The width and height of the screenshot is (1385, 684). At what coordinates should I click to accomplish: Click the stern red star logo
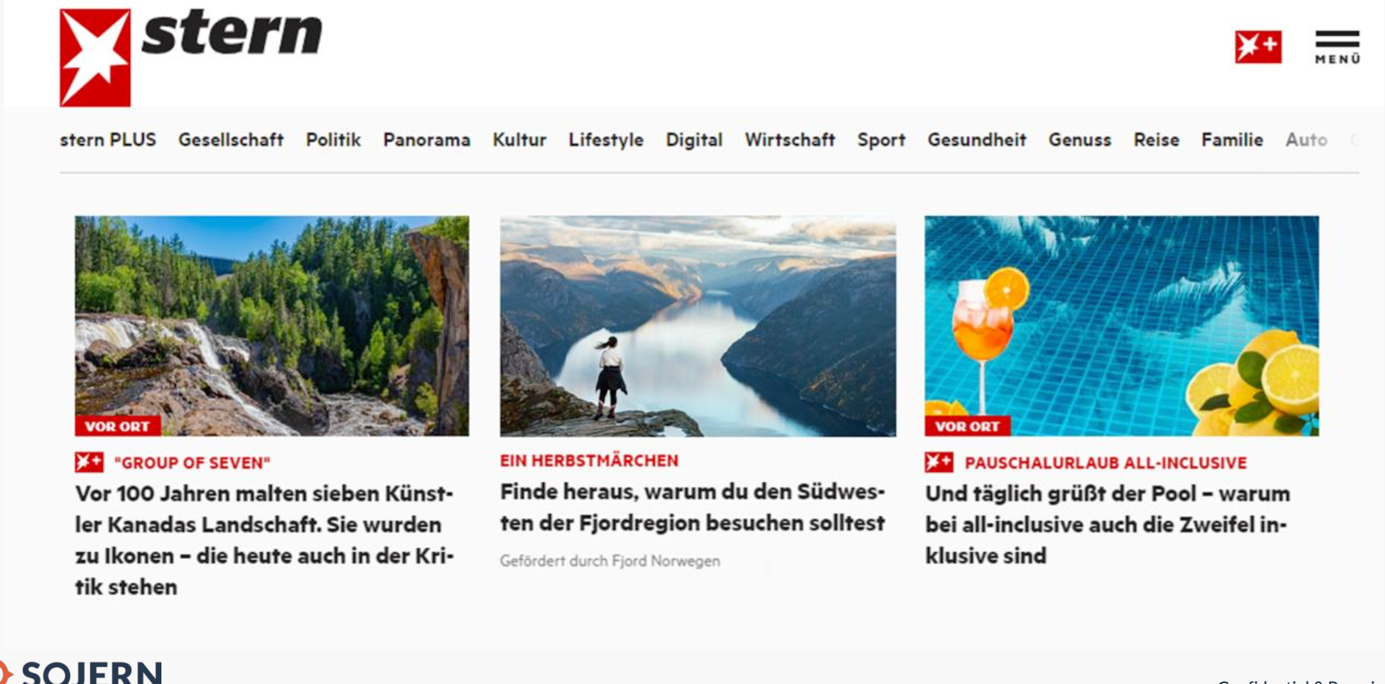pos(95,57)
